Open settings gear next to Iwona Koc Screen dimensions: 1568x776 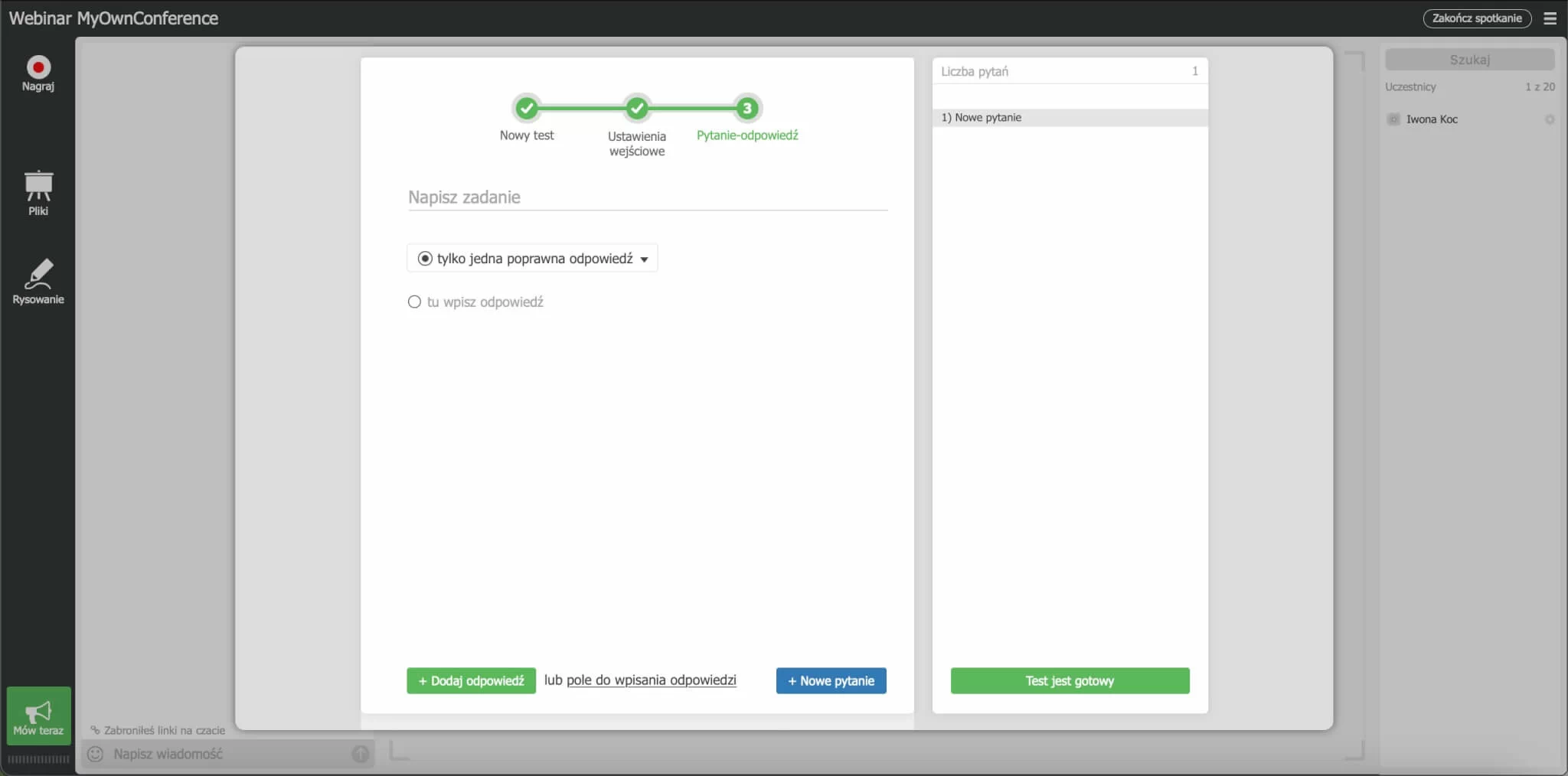pyautogui.click(x=1550, y=119)
